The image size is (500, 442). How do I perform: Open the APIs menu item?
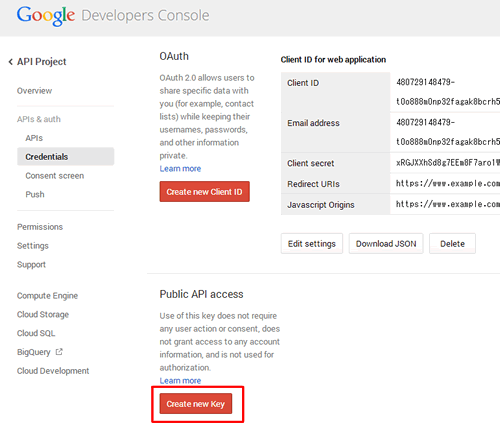(x=34, y=138)
